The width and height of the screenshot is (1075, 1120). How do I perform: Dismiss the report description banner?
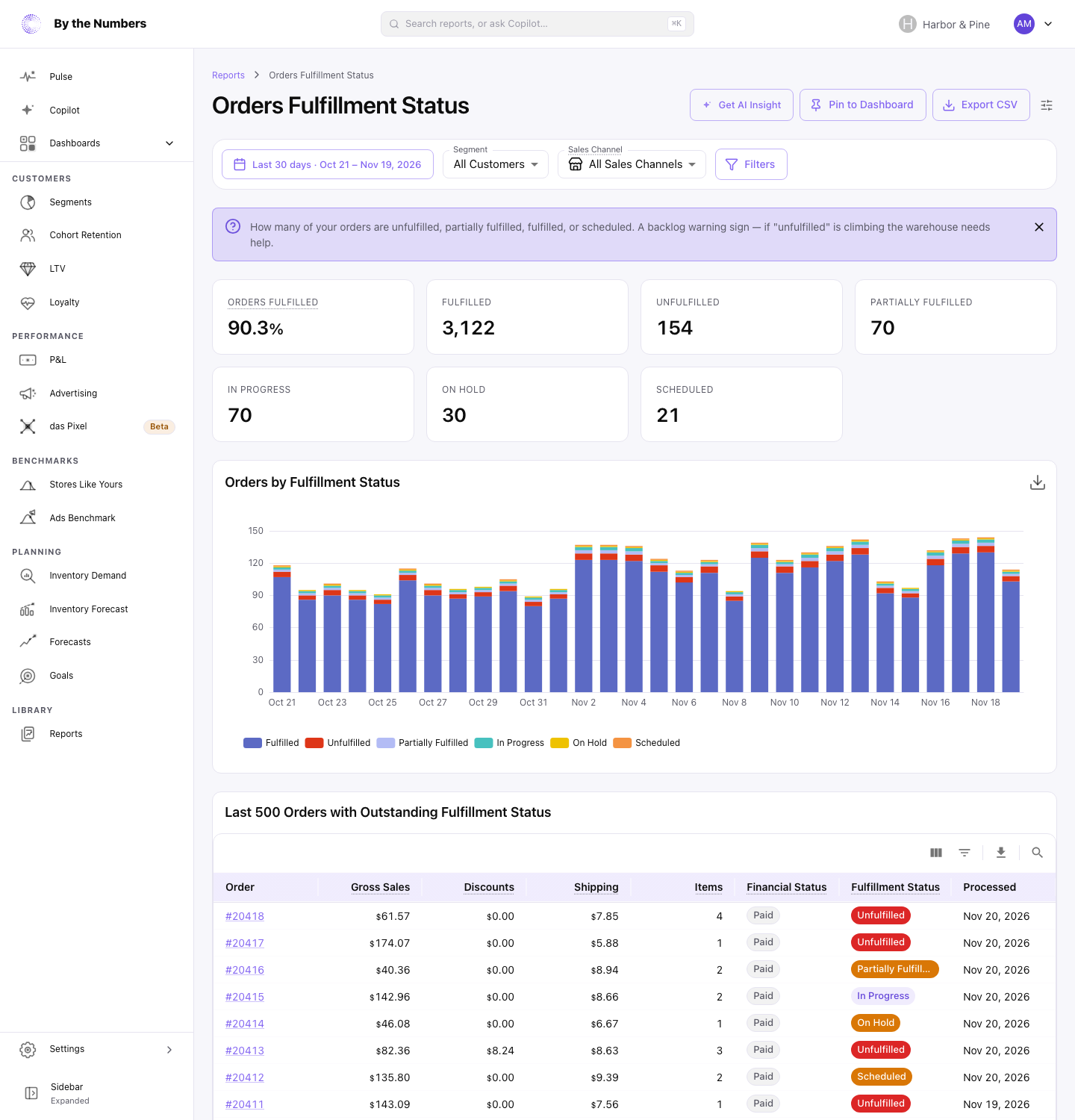click(x=1039, y=227)
